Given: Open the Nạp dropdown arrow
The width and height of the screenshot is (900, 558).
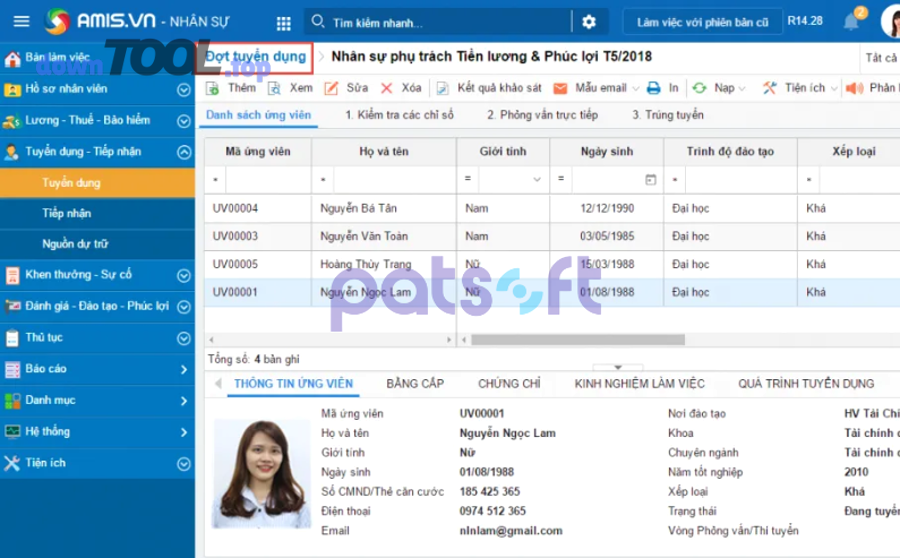Looking at the screenshot, I should tap(742, 88).
